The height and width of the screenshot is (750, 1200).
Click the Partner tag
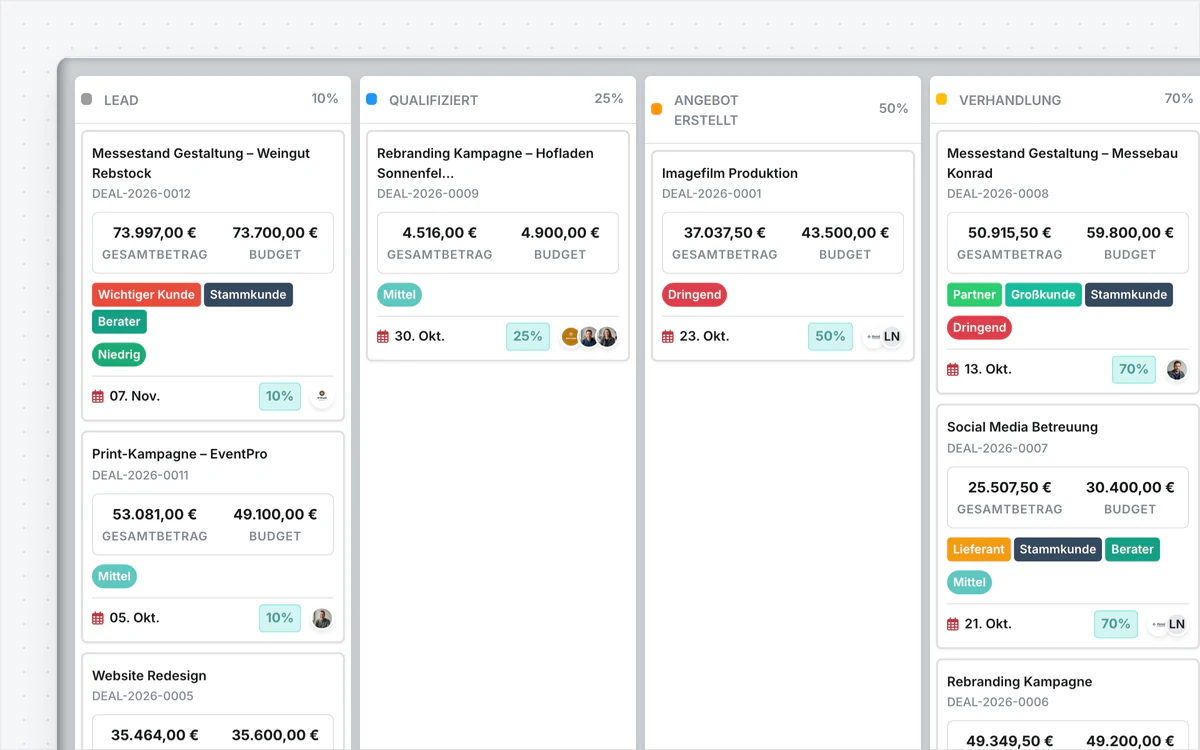(x=974, y=295)
